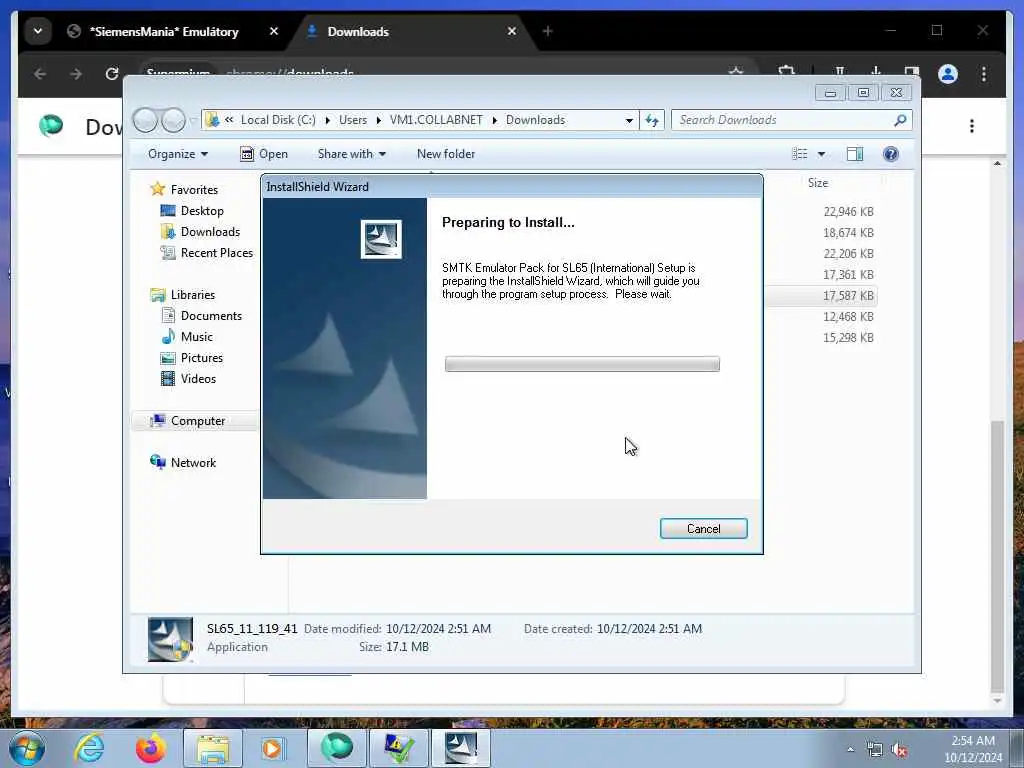Image resolution: width=1024 pixels, height=768 pixels.
Task: Select the file row sized 22,206 KB
Action: coord(848,253)
